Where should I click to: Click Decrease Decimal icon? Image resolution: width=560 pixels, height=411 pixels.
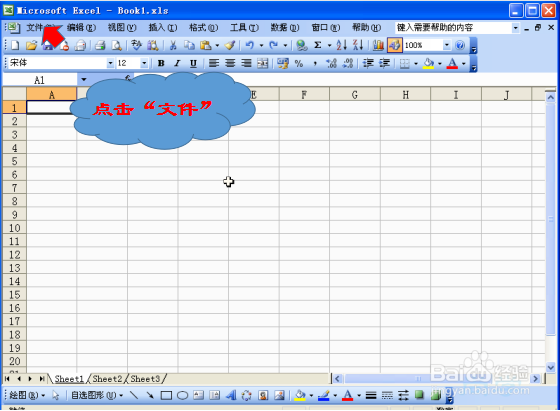[x=348, y=64]
